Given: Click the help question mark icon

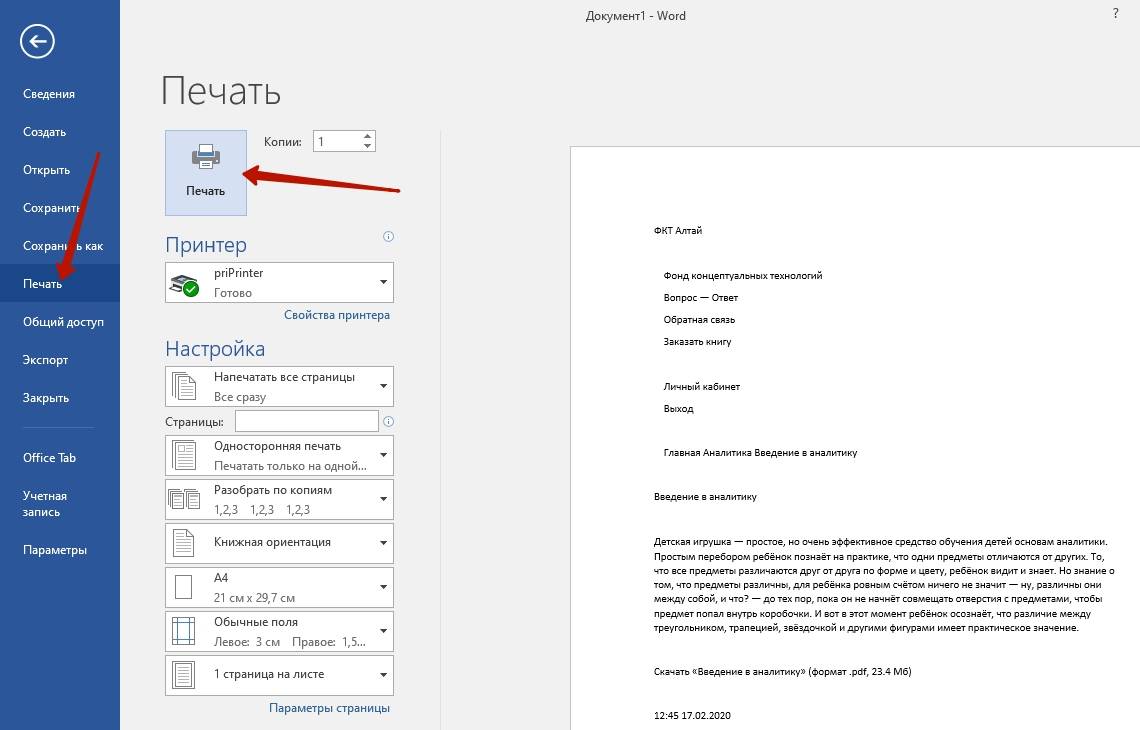Looking at the screenshot, I should (x=1115, y=14).
